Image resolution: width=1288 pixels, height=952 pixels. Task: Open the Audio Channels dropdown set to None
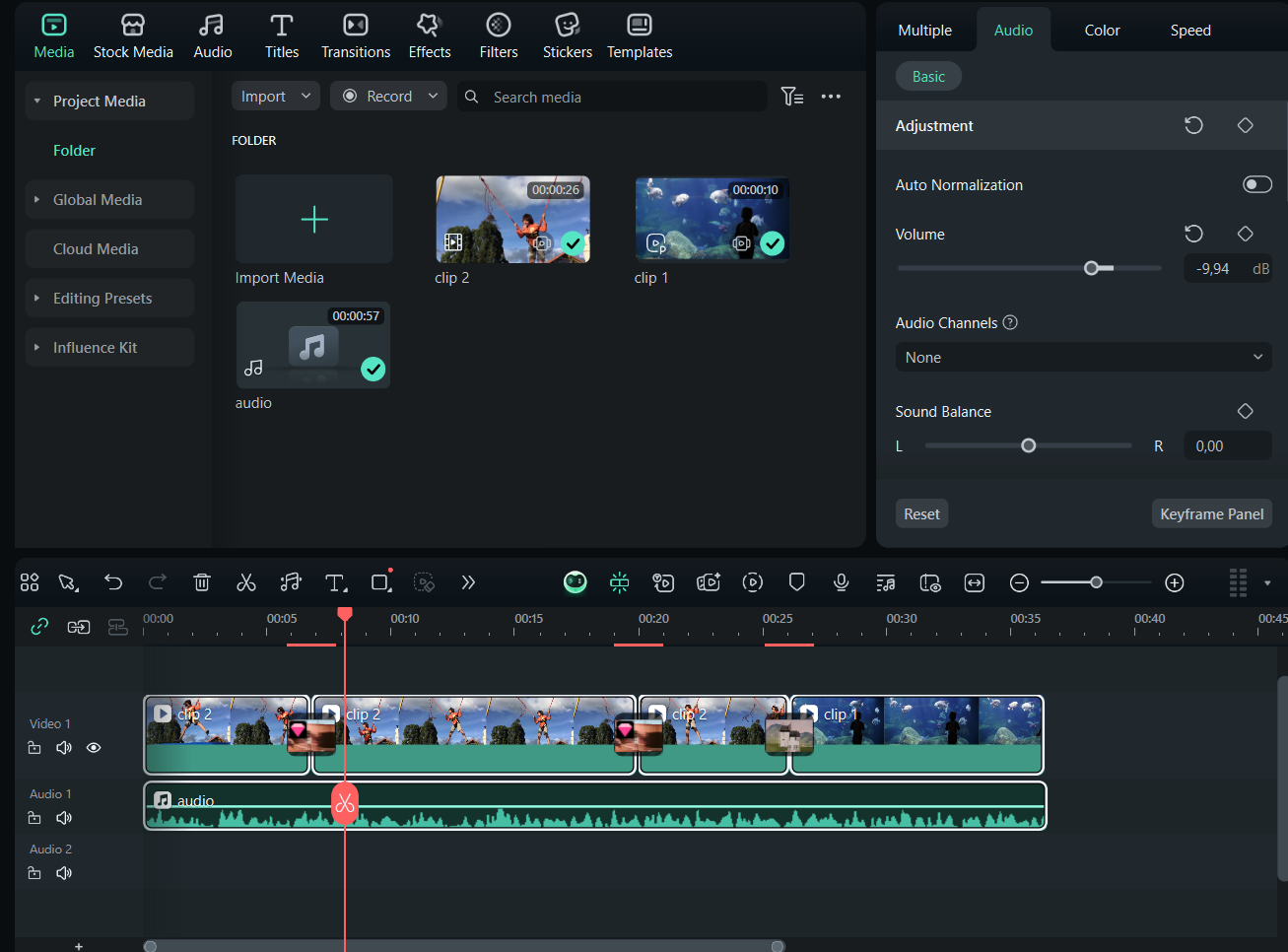(x=1082, y=357)
